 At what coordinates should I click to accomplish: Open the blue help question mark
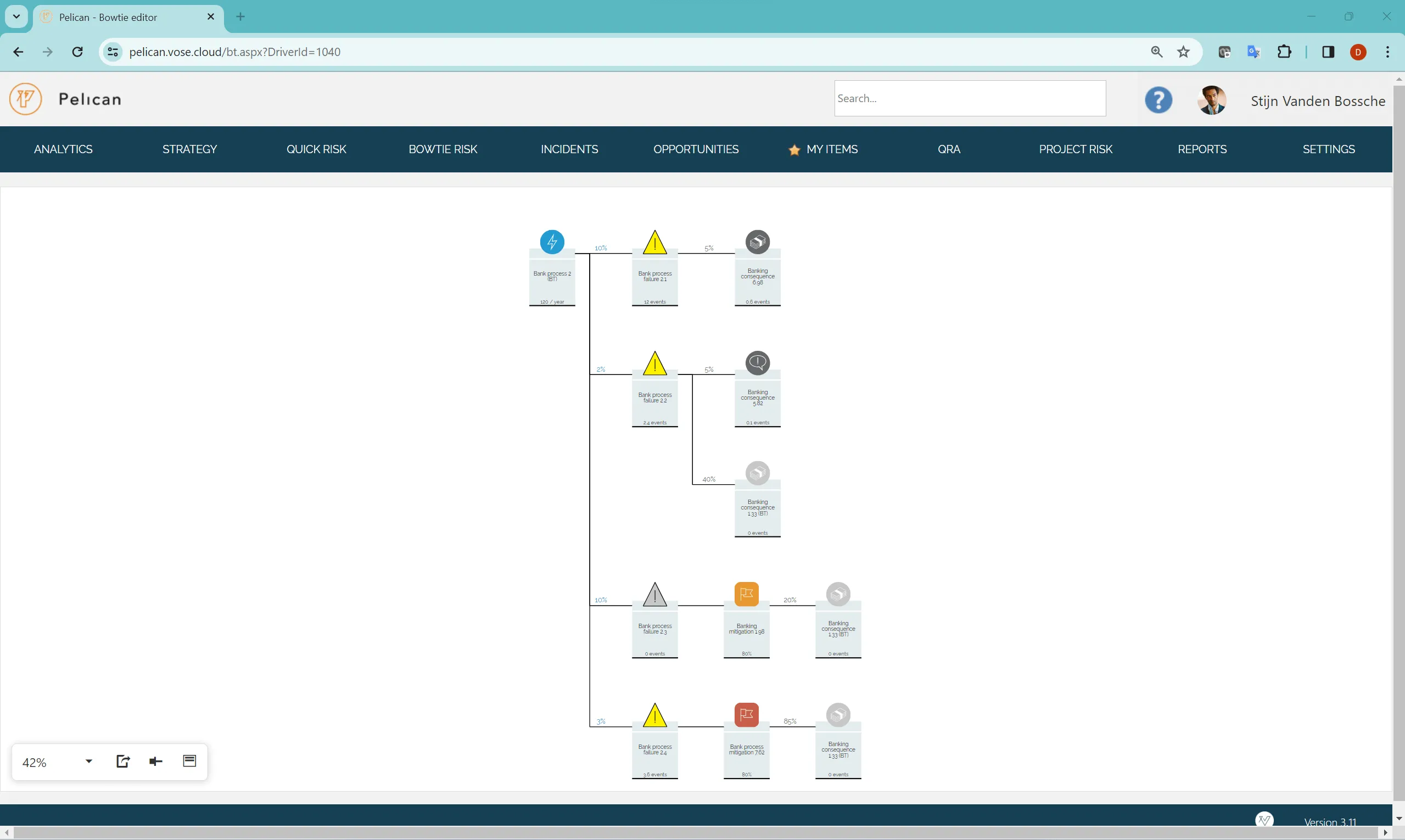coord(1158,100)
